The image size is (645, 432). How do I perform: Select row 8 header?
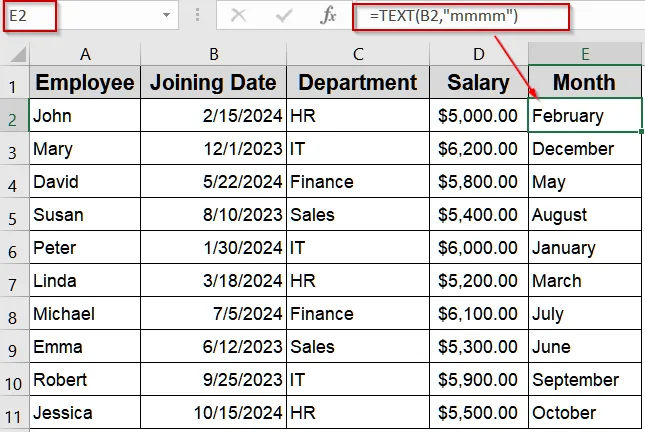(14, 314)
